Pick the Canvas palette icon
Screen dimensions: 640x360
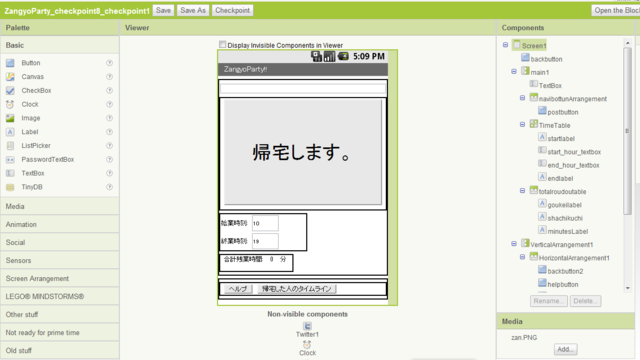(10, 77)
